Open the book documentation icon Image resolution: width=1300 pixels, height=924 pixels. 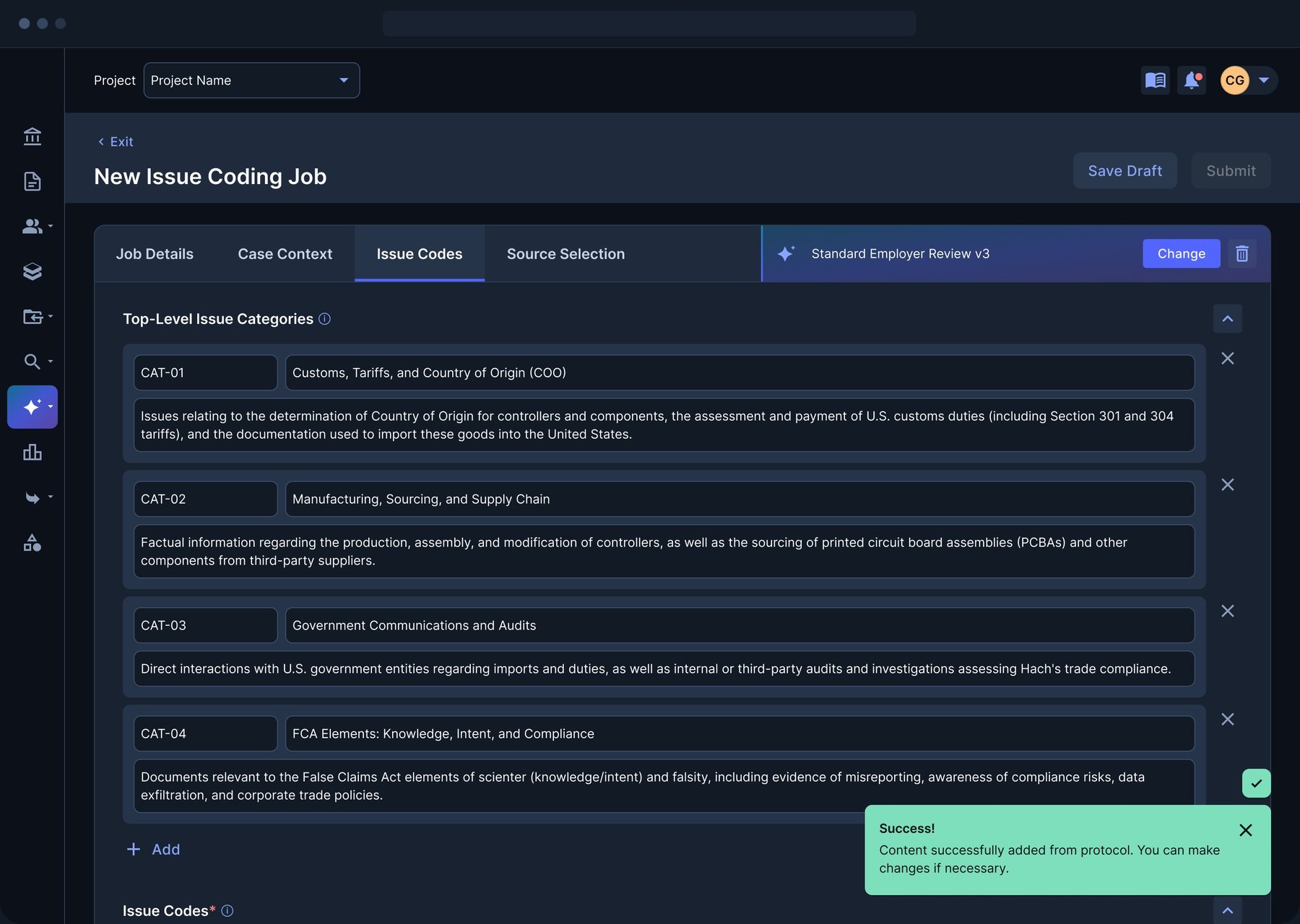1156,80
